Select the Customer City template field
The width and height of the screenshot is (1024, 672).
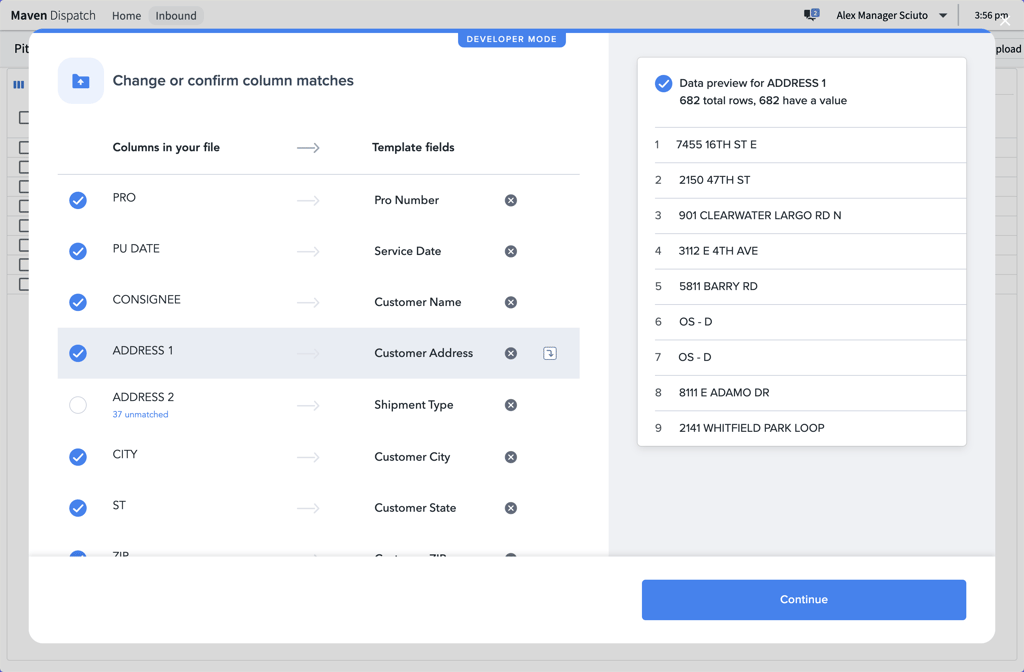coord(412,457)
